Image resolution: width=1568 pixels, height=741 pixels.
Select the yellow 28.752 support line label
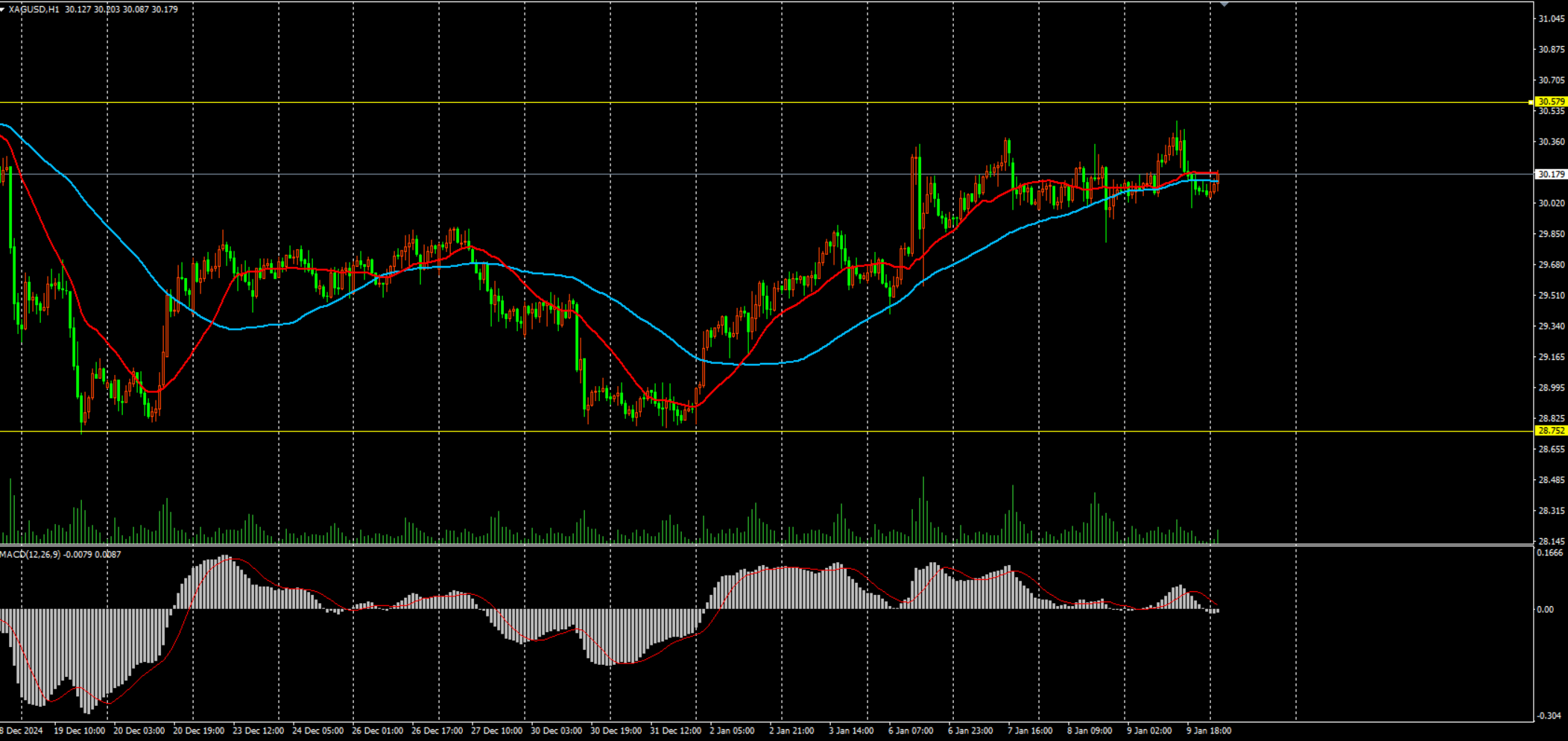click(x=1552, y=431)
